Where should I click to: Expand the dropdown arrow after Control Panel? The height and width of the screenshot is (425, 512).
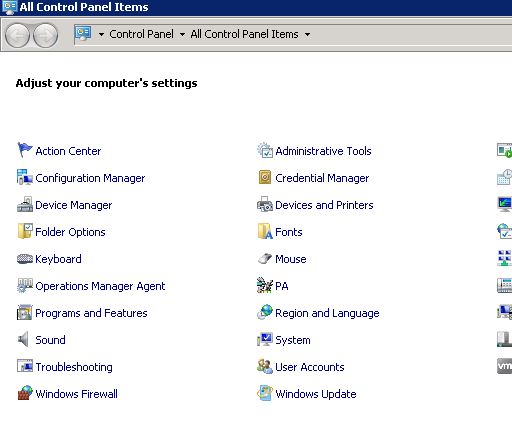click(182, 34)
